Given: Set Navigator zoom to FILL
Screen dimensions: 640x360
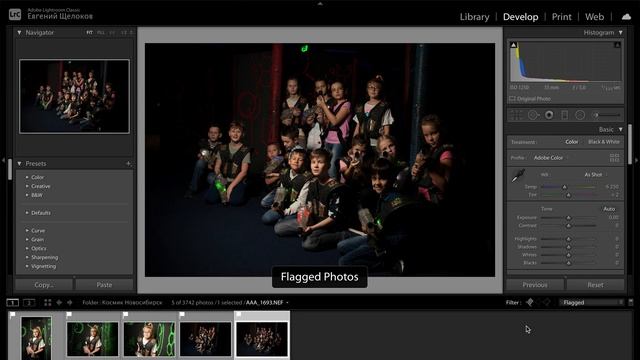Looking at the screenshot, I should click(101, 32).
